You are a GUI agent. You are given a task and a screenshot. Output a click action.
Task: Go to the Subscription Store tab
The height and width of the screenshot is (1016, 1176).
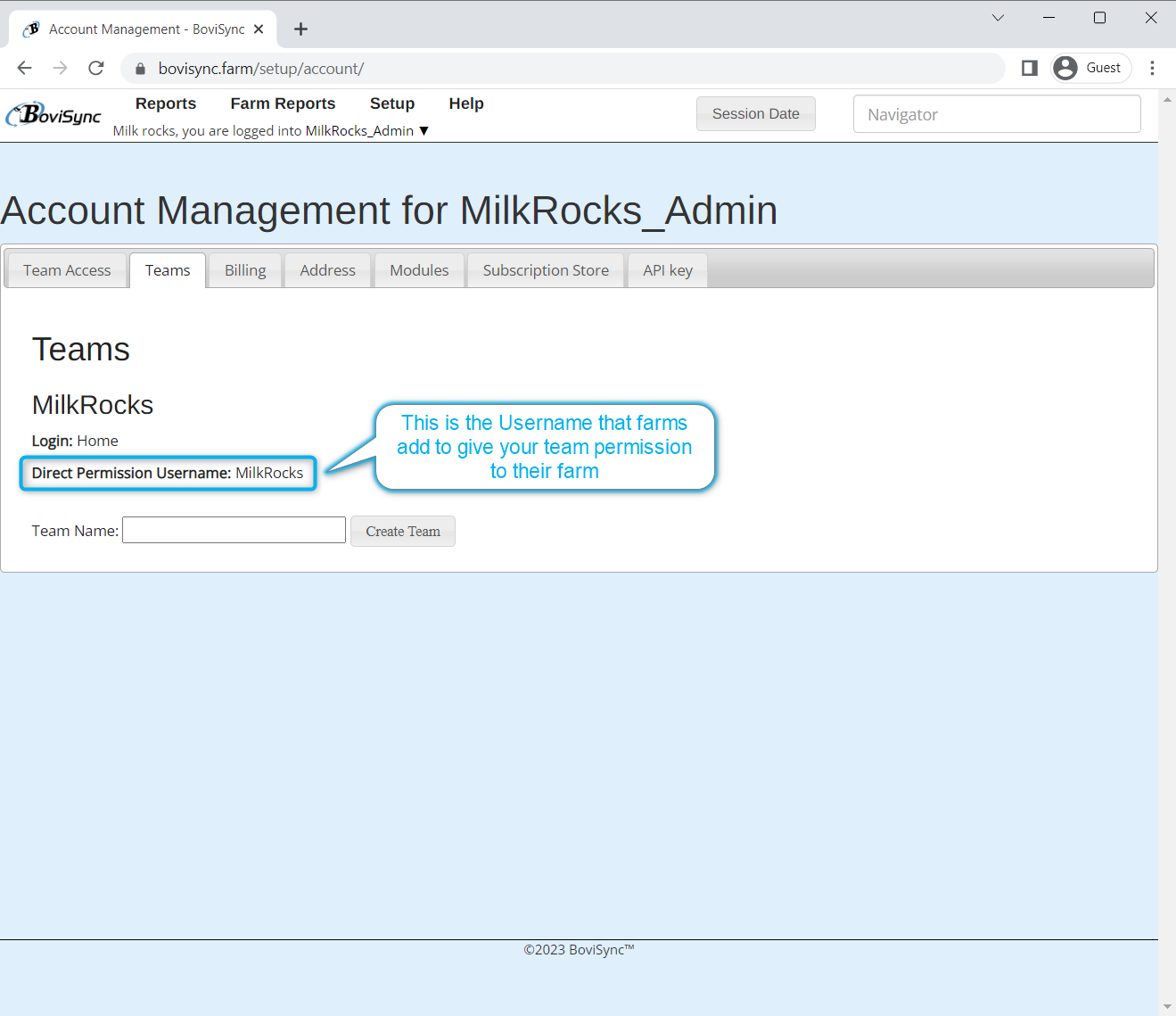(546, 270)
